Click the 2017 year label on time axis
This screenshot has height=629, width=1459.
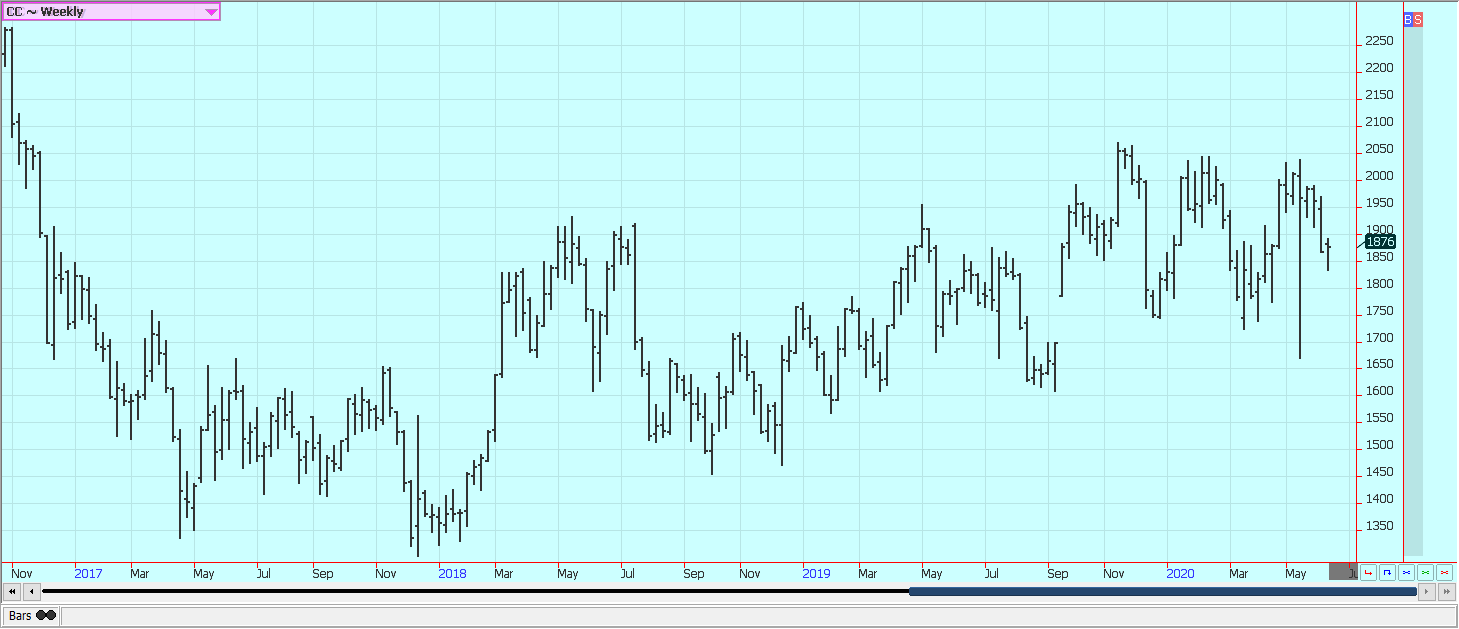point(88,574)
